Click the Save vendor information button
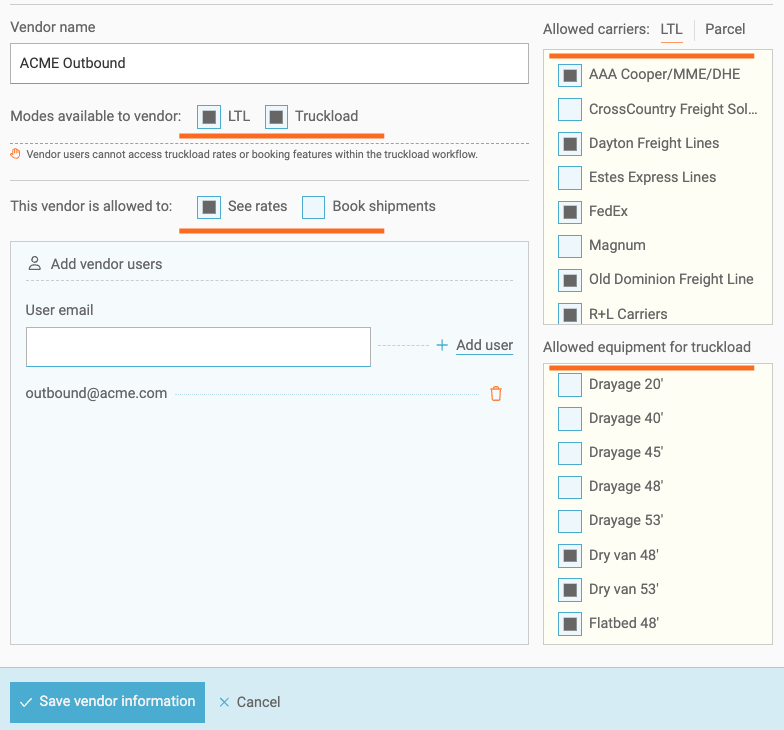Image resolution: width=784 pixels, height=730 pixels. tap(107, 702)
